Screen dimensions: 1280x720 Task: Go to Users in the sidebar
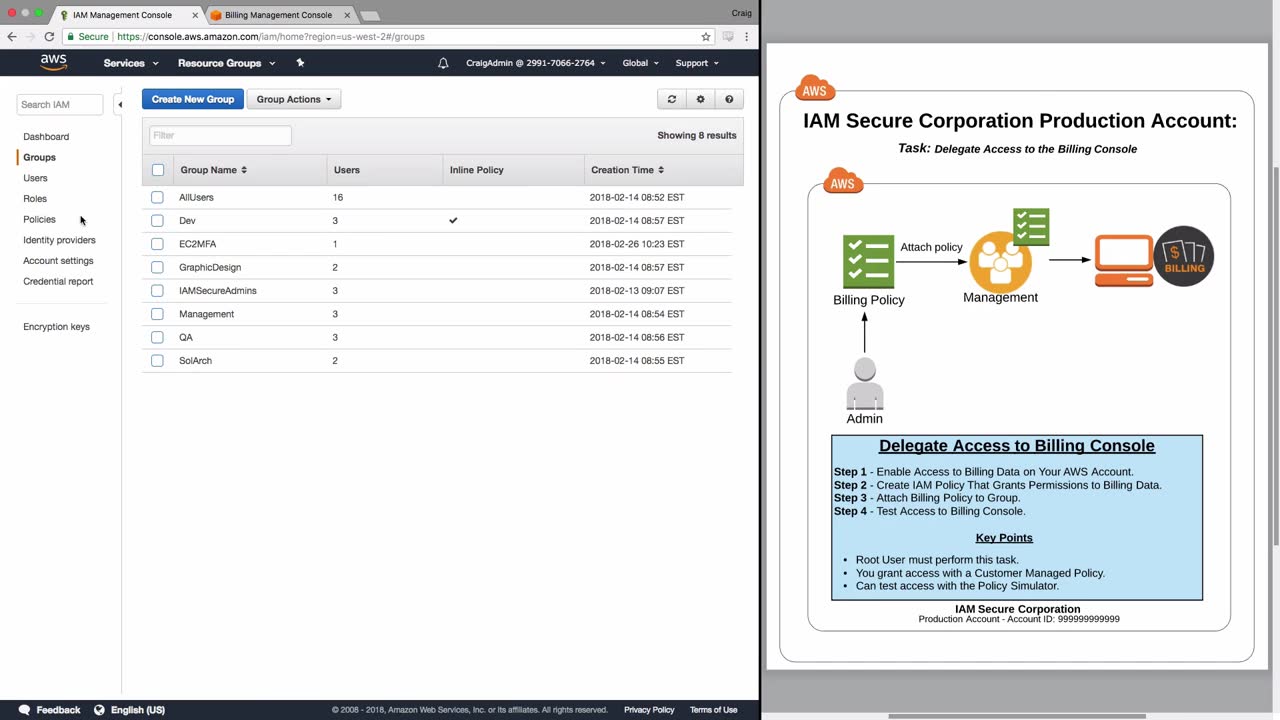point(35,178)
